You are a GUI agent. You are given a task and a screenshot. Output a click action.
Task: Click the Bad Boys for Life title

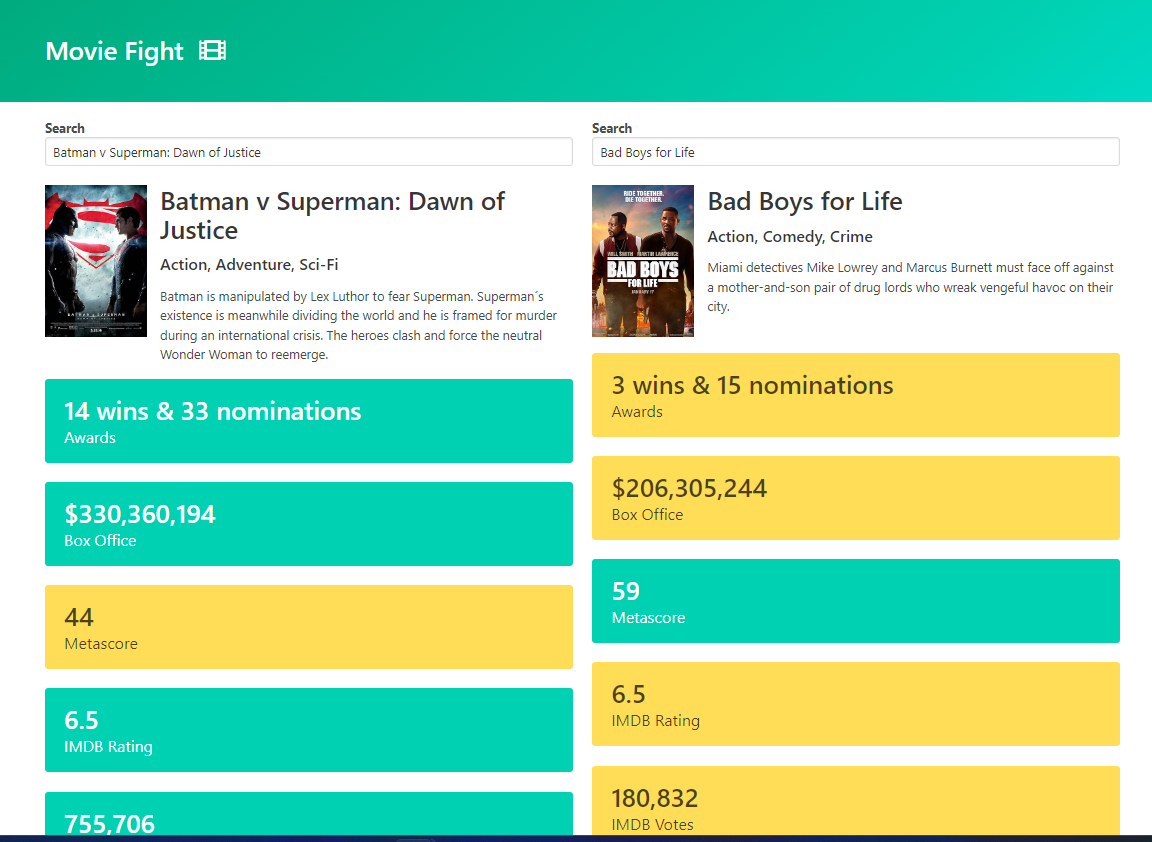point(805,201)
